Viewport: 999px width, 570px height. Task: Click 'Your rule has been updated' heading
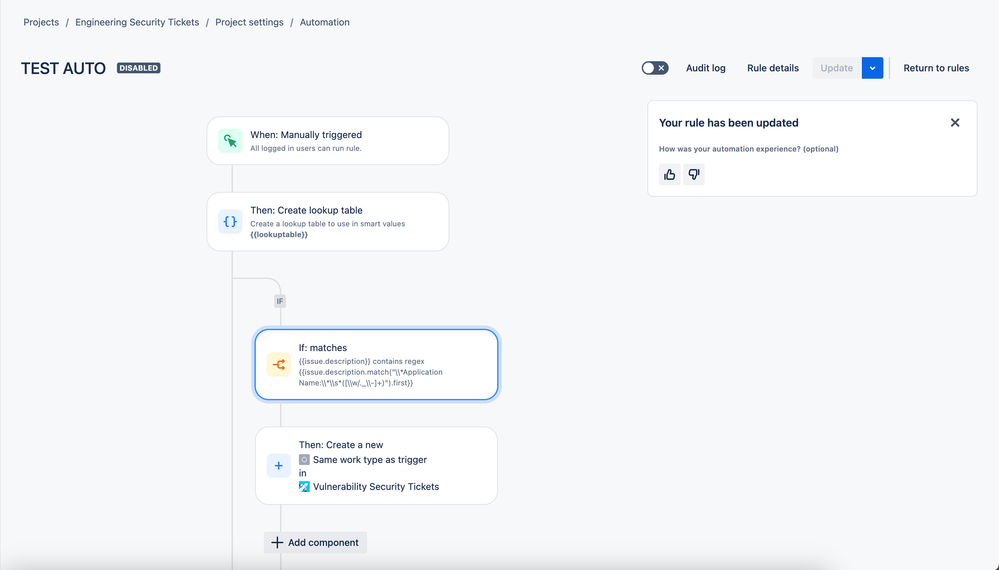pyautogui.click(x=728, y=123)
